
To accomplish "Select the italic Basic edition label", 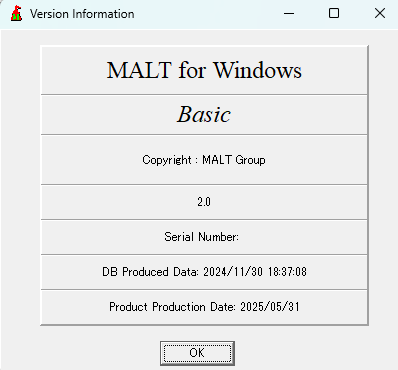I will pyautogui.click(x=204, y=115).
